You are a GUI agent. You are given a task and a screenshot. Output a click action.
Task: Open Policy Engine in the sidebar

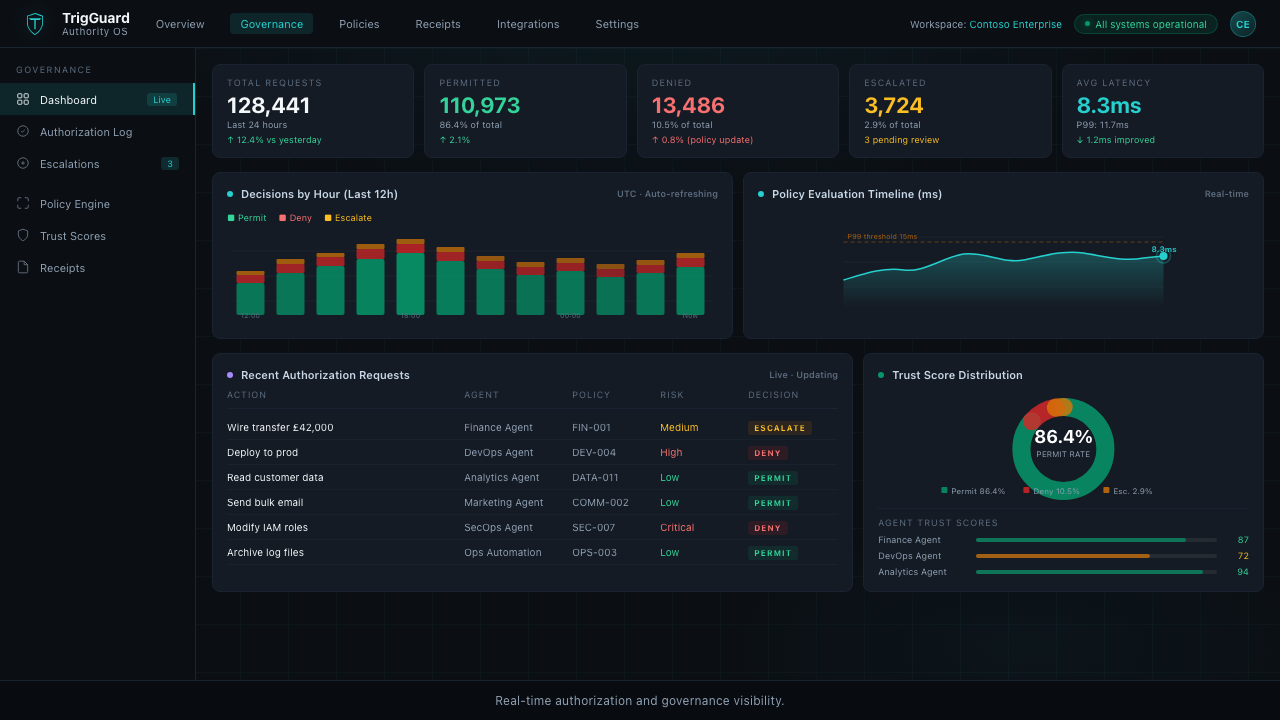click(x=97, y=204)
